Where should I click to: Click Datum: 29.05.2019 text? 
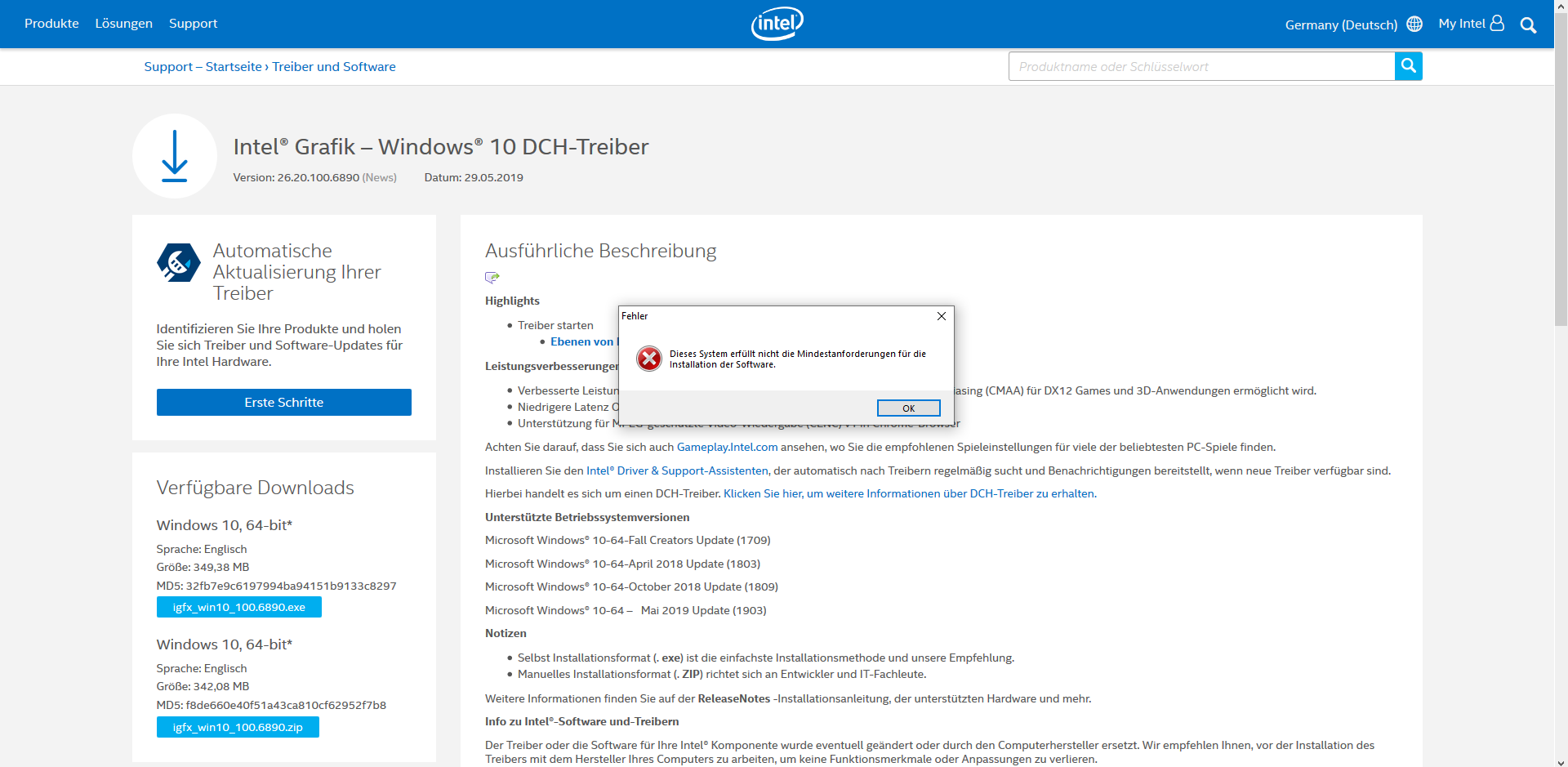[x=474, y=177]
